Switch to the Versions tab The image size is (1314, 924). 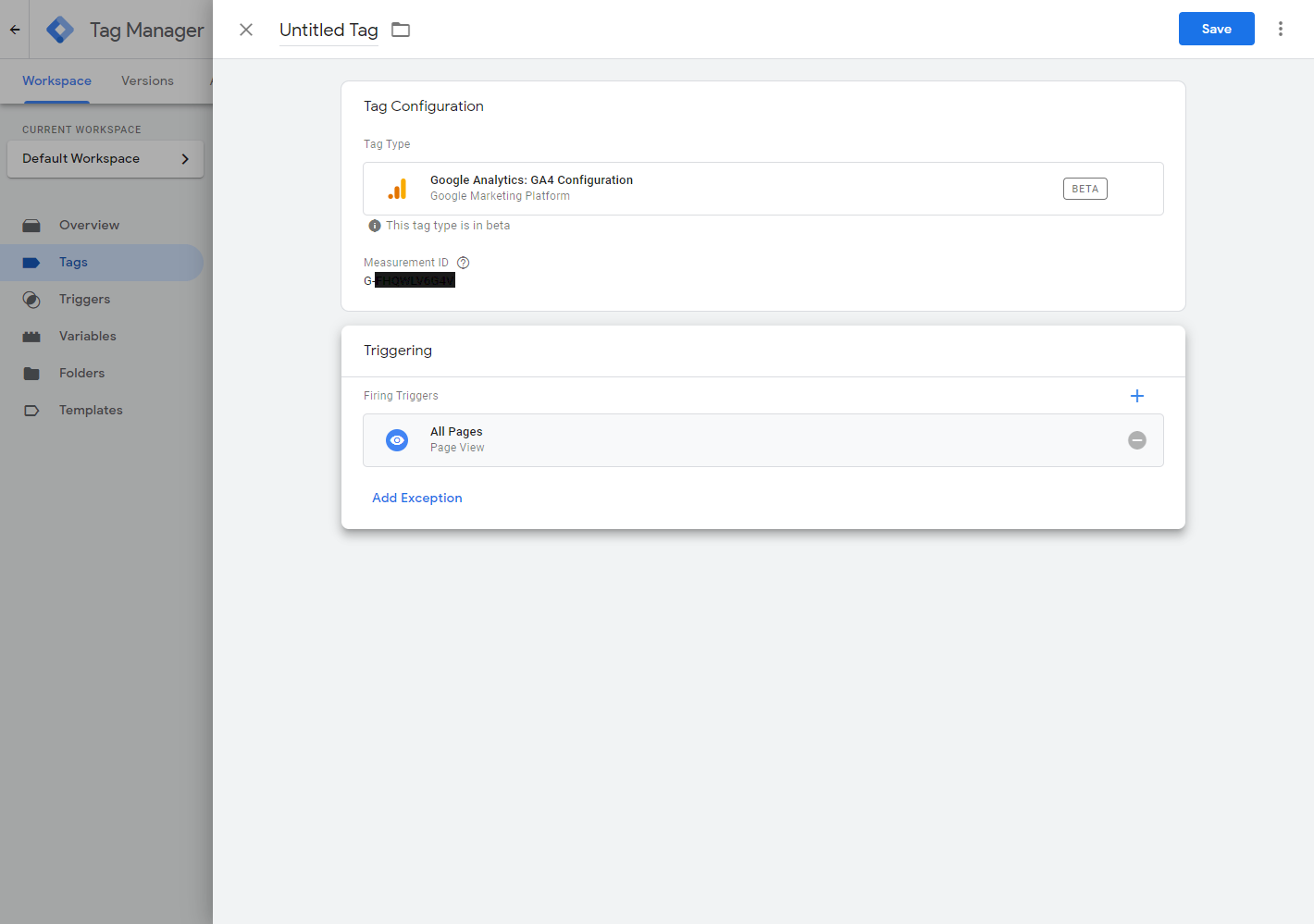click(x=147, y=80)
